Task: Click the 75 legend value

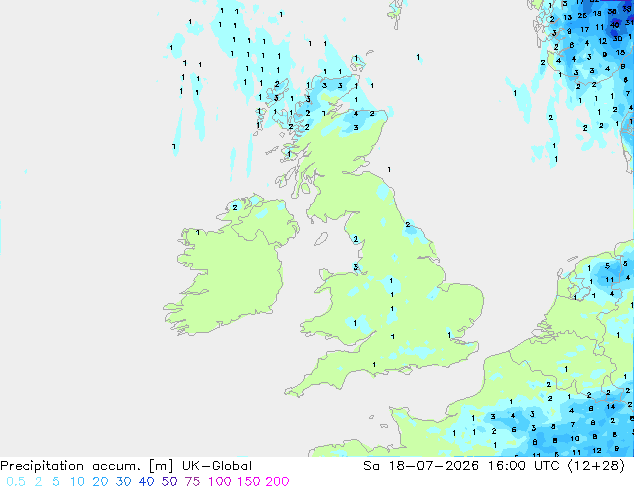Action: tap(192, 482)
